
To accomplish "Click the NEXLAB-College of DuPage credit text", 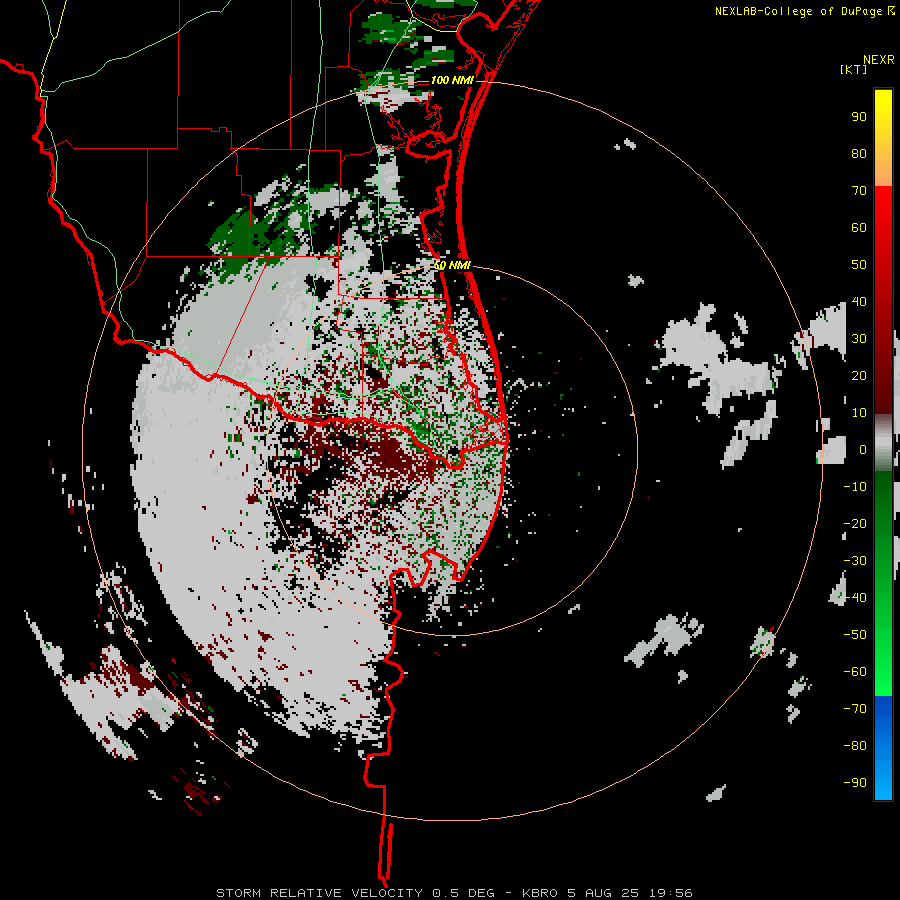I will 804,11.
